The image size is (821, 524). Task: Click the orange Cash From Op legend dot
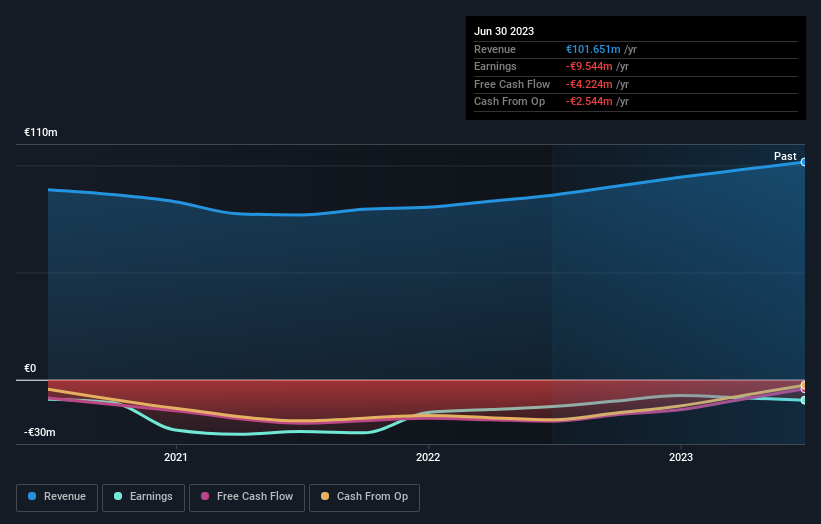[325, 496]
